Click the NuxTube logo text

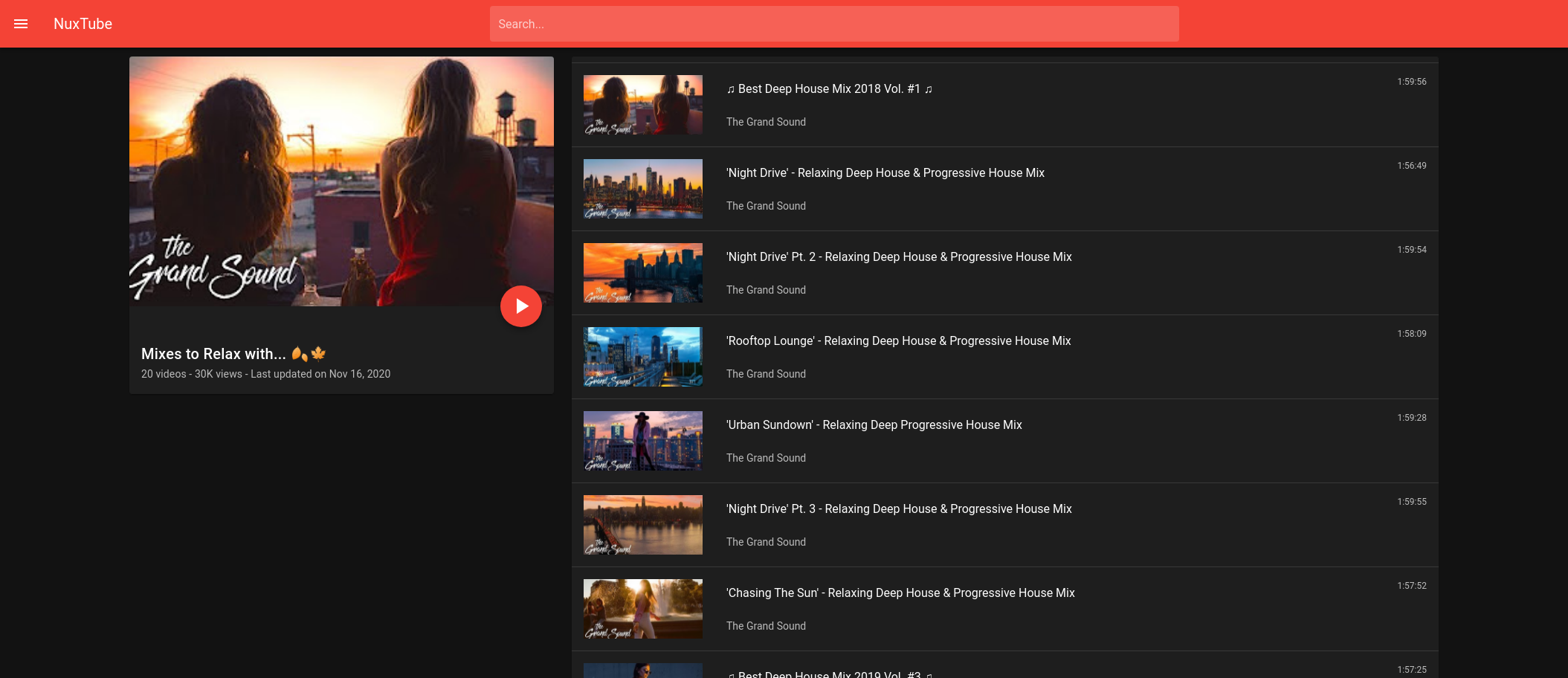click(x=83, y=24)
